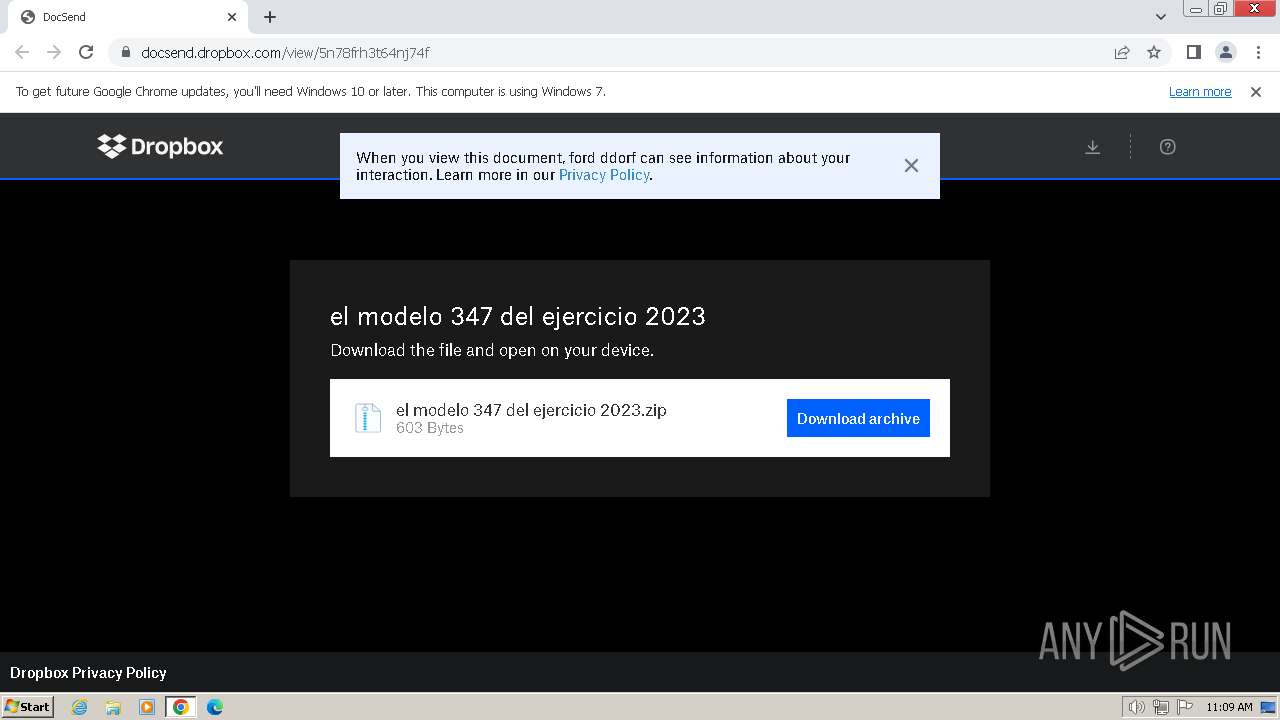Close the Chrome update notification bar
The image size is (1280, 720).
click(x=1256, y=92)
